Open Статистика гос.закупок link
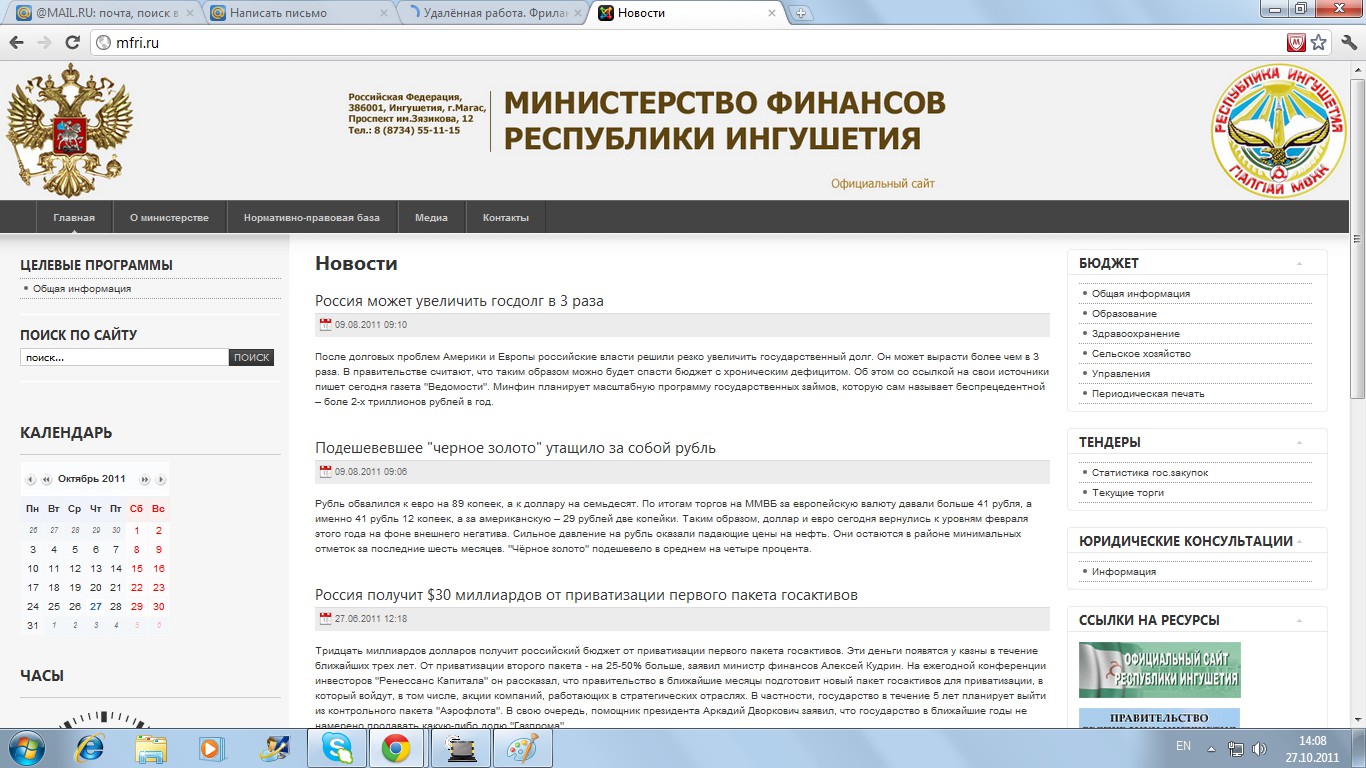The height and width of the screenshot is (768, 1366). (1150, 473)
